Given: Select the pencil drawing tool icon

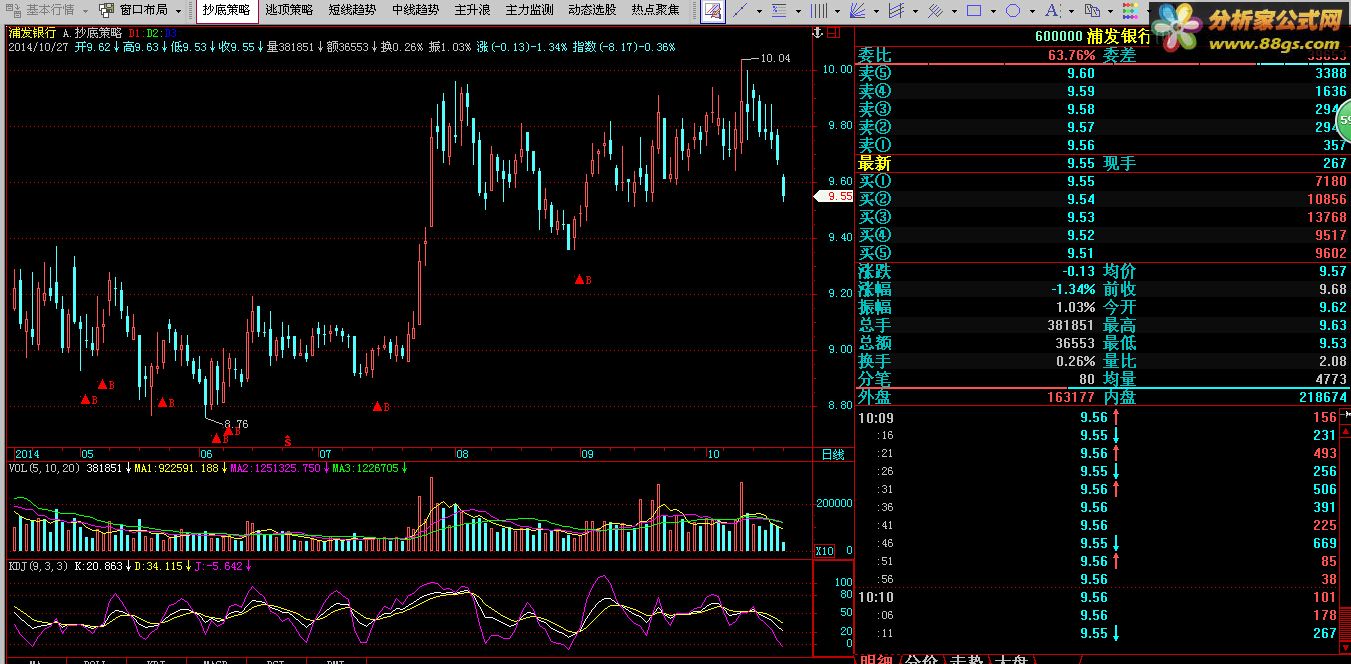Looking at the screenshot, I should point(713,11).
